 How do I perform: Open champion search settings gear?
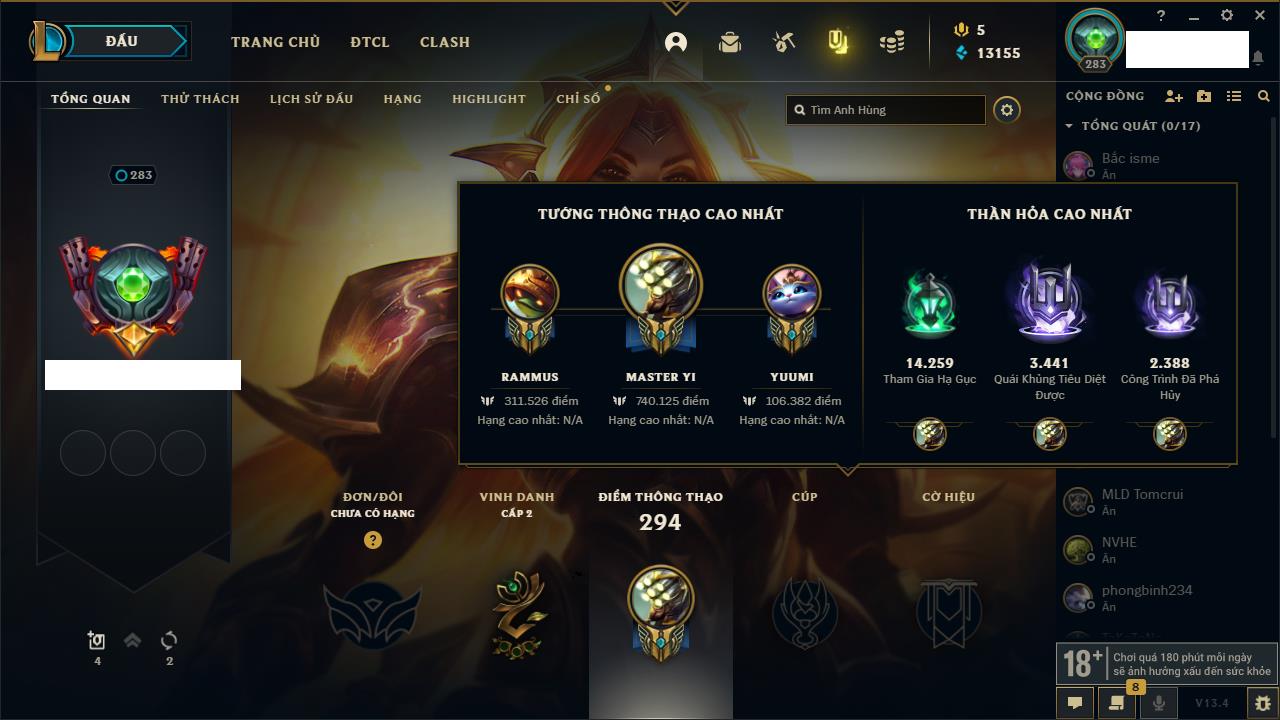[x=1007, y=110]
